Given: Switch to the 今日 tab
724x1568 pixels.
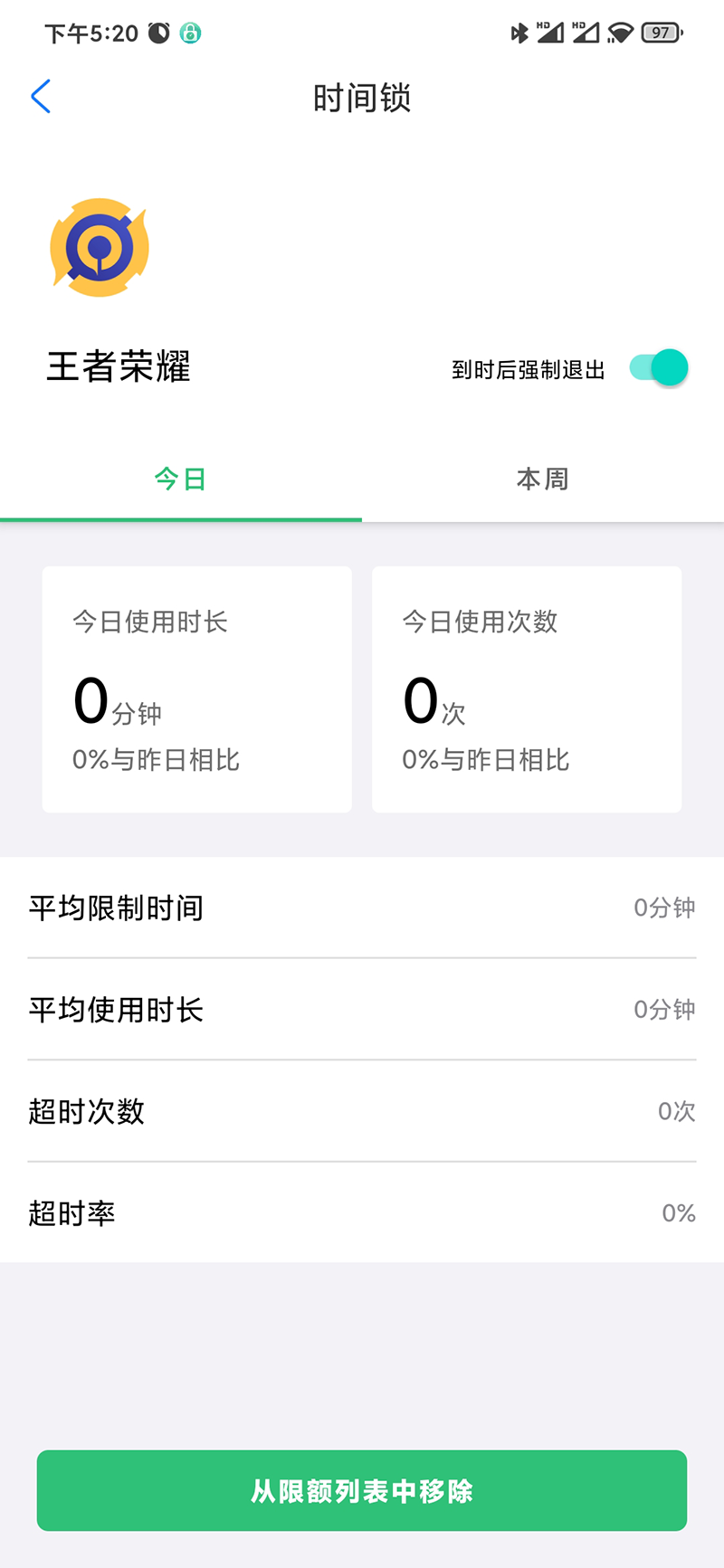Looking at the screenshot, I should [181, 479].
